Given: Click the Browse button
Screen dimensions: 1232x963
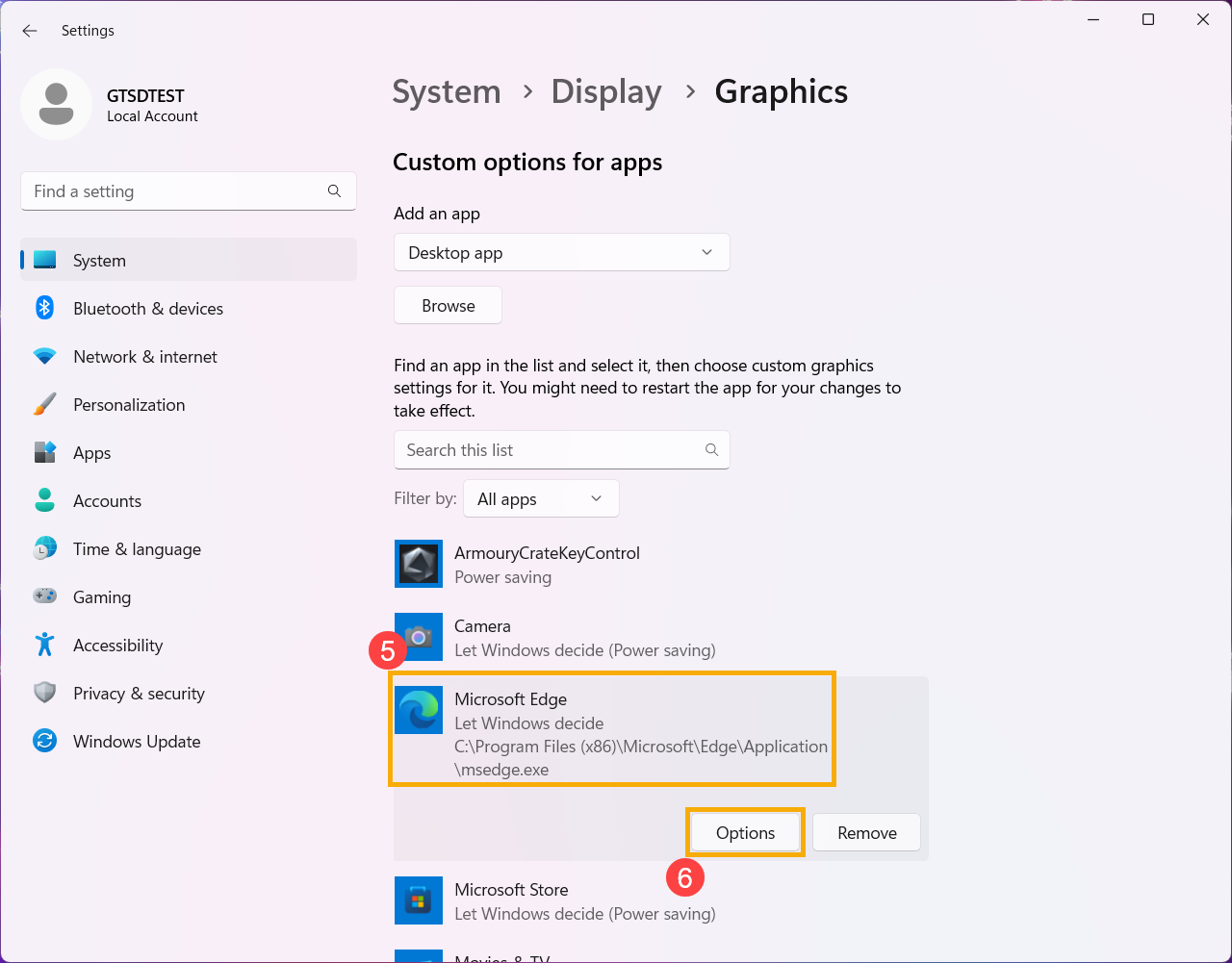Looking at the screenshot, I should pyautogui.click(x=448, y=306).
